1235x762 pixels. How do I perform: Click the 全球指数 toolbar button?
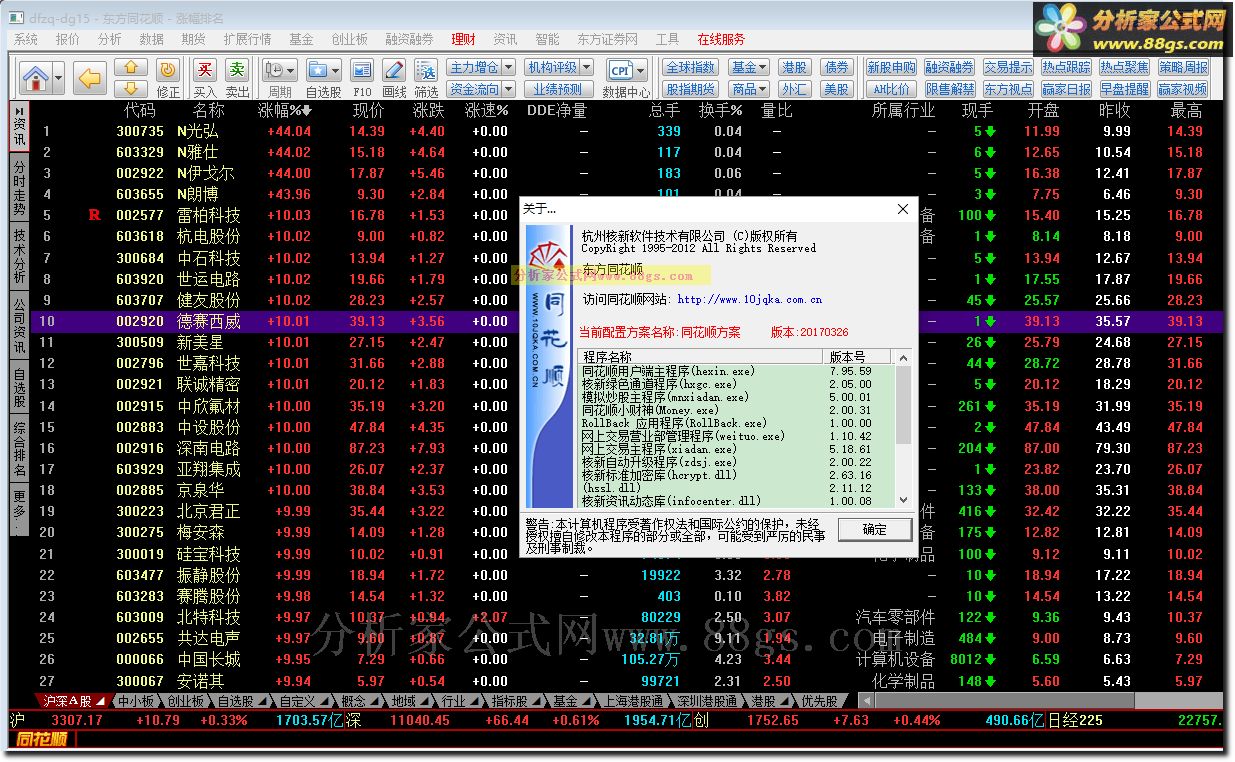pyautogui.click(x=690, y=67)
